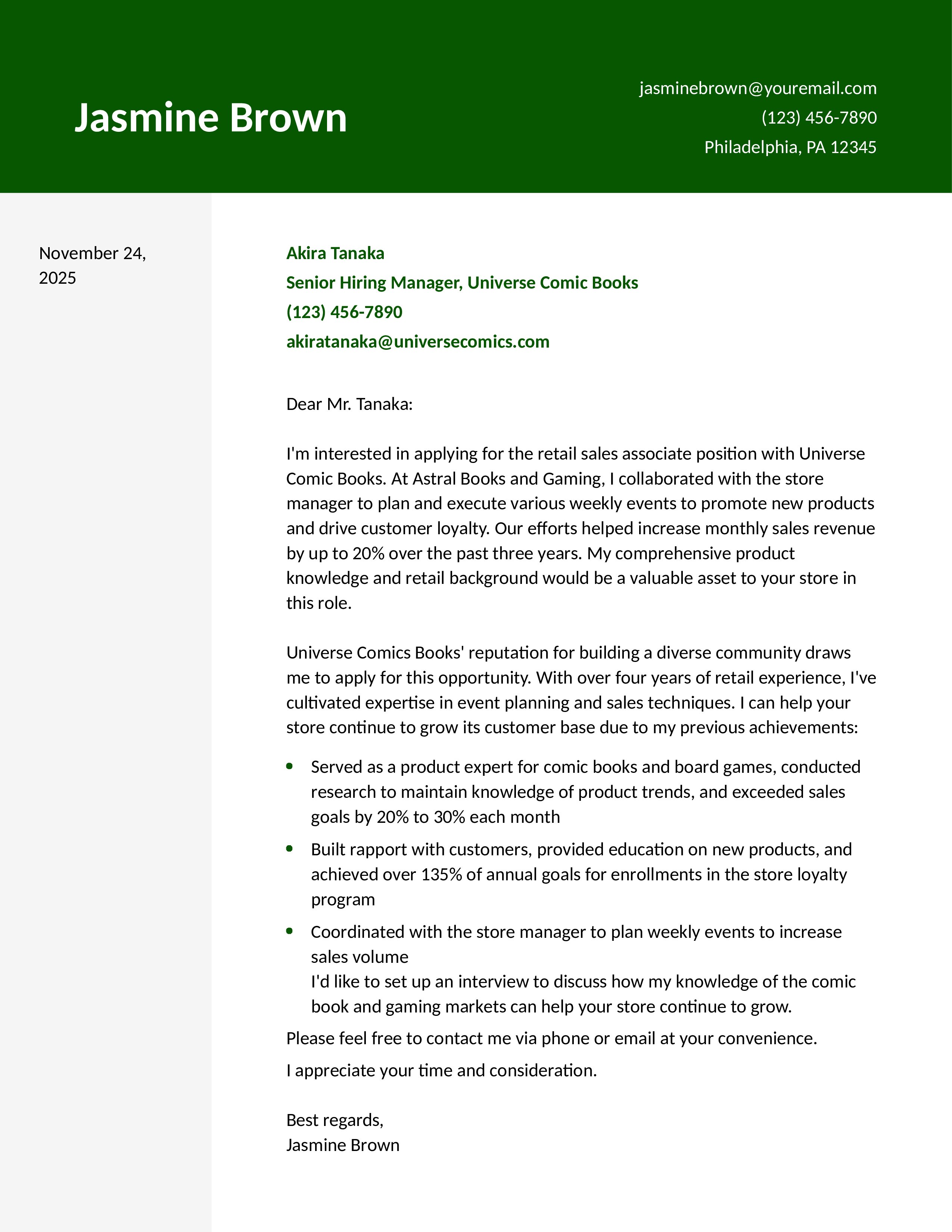
Task: Click Senior Hiring Manager, Universe Comic Books line
Action: click(461, 283)
